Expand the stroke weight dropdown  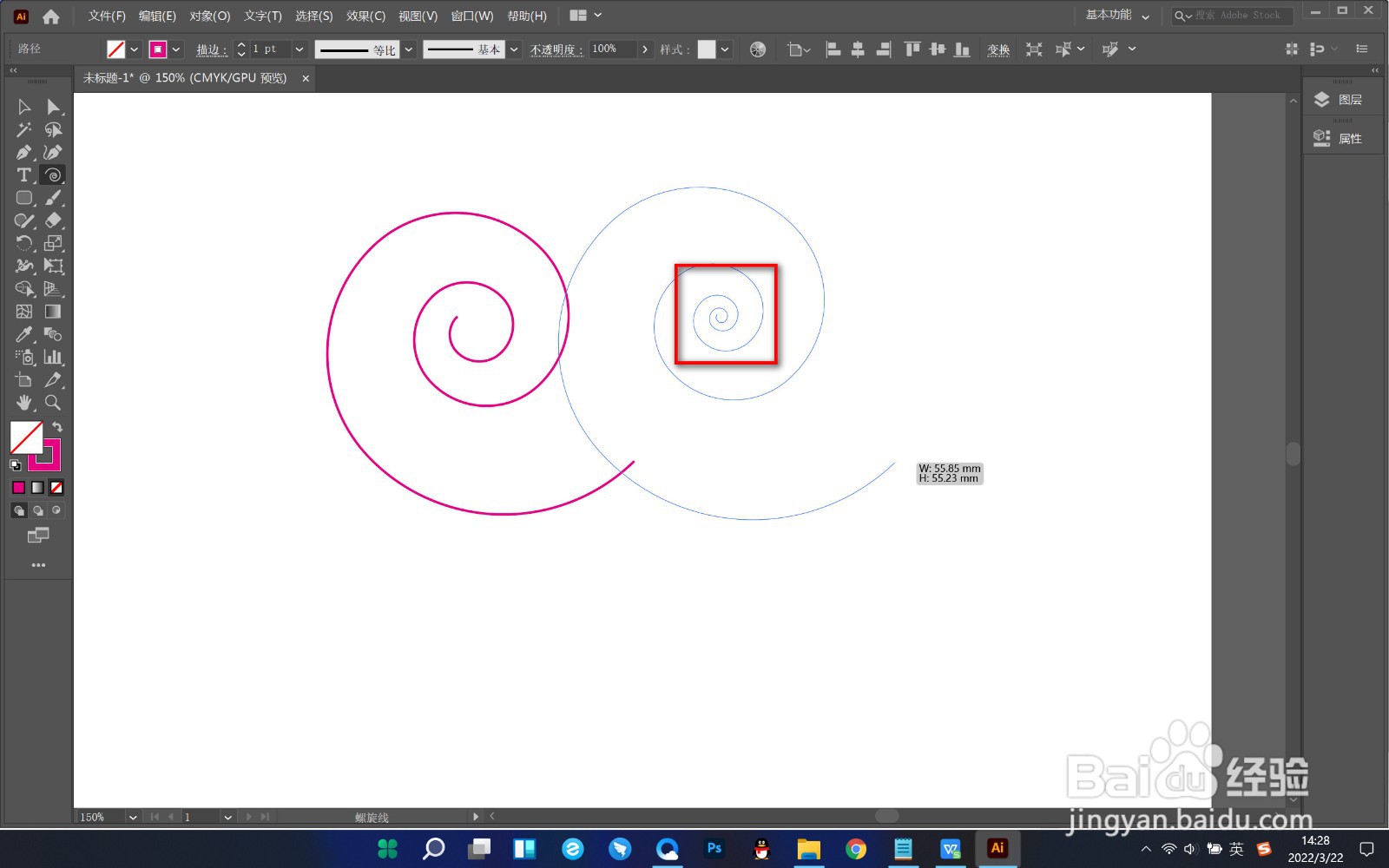pyautogui.click(x=300, y=49)
